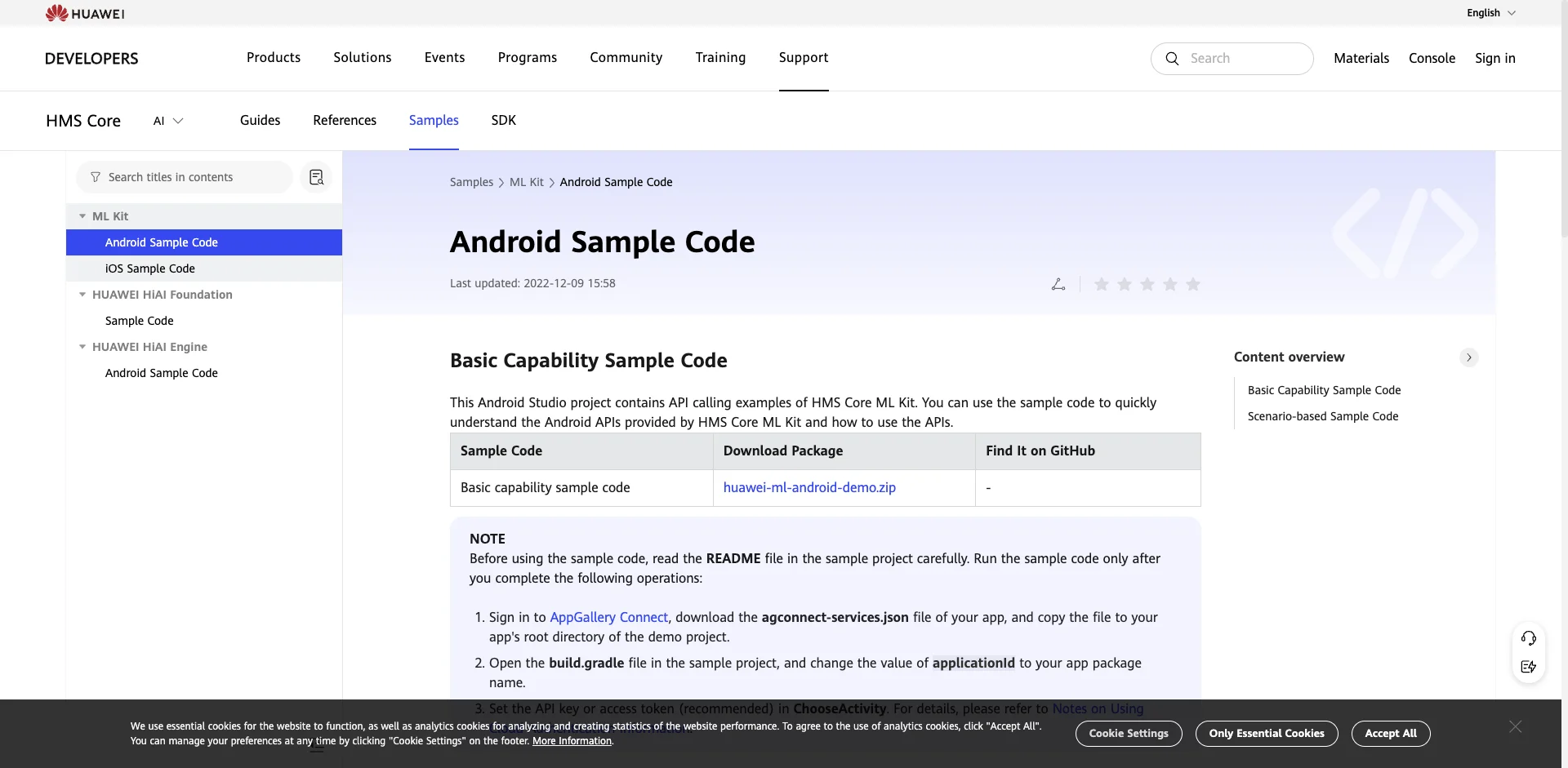Rate the page three stars
1568x768 pixels.
(x=1147, y=284)
